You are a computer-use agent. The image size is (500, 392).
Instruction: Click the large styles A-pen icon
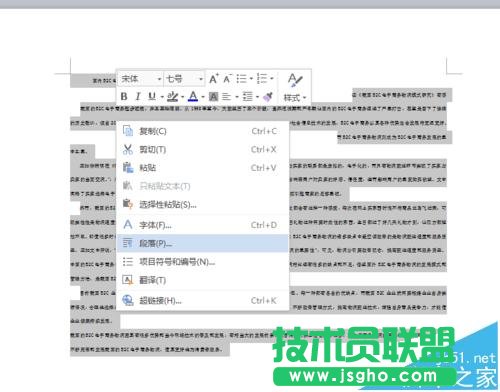point(295,80)
